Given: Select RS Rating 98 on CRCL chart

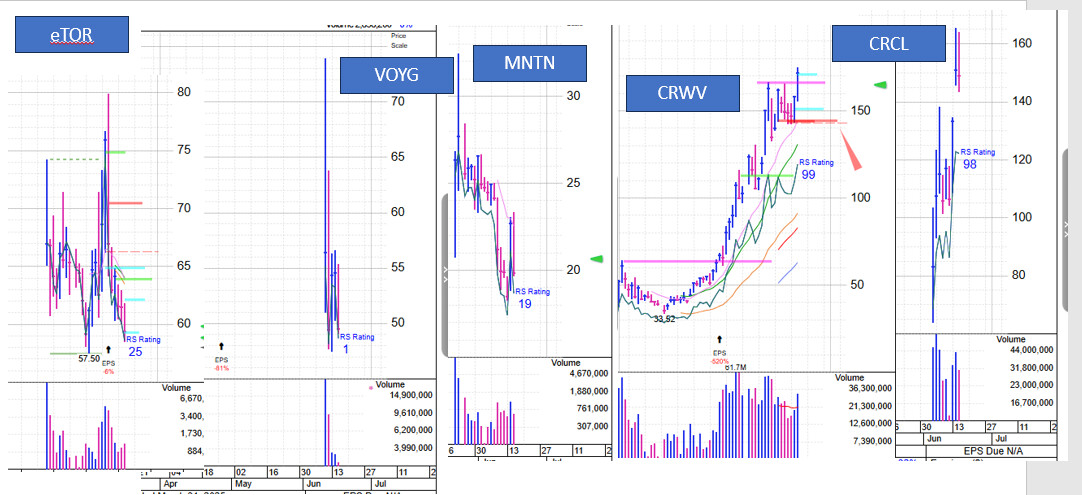Looking at the screenshot, I should (977, 158).
